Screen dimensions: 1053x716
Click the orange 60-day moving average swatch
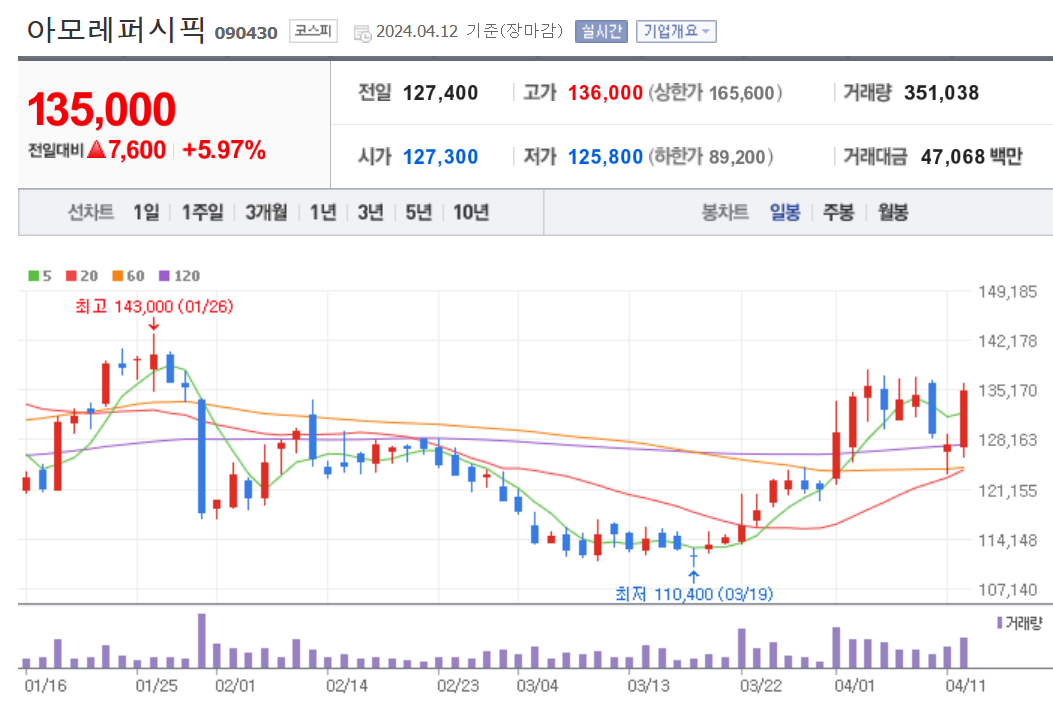click(118, 275)
